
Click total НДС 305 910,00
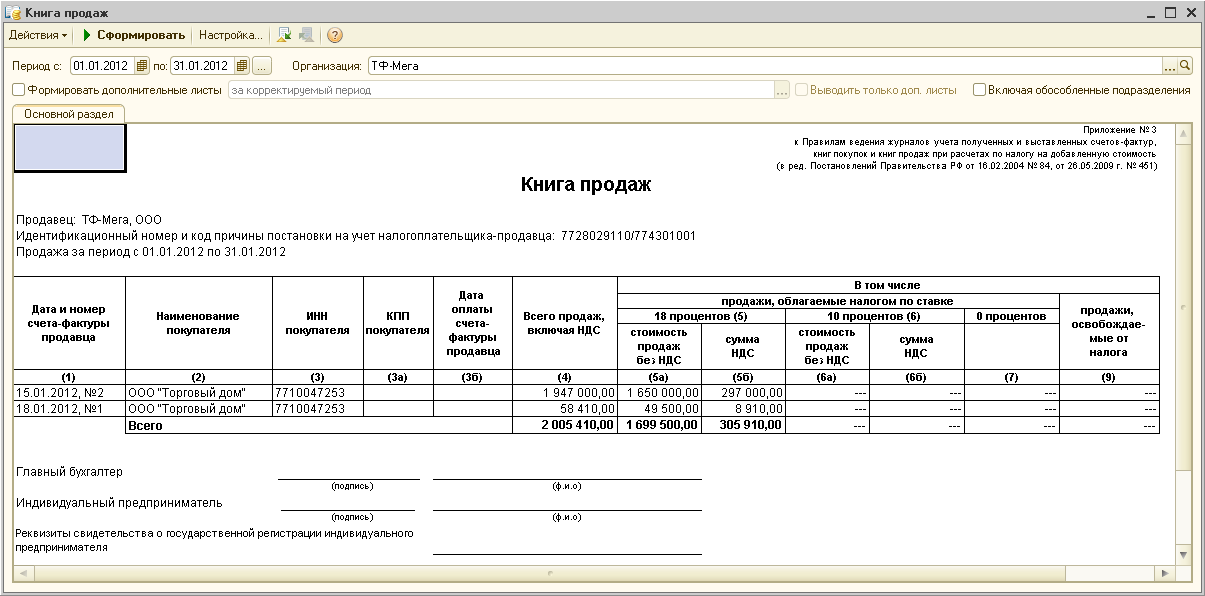click(743, 425)
